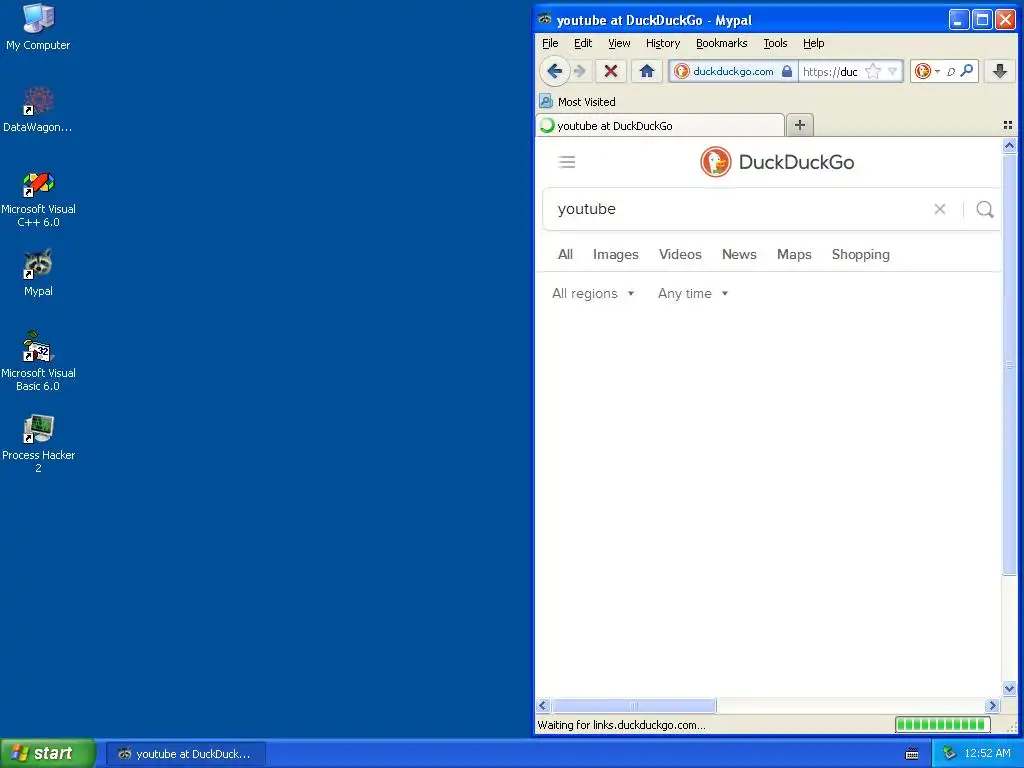
Task: Switch to News results
Action: tap(739, 254)
